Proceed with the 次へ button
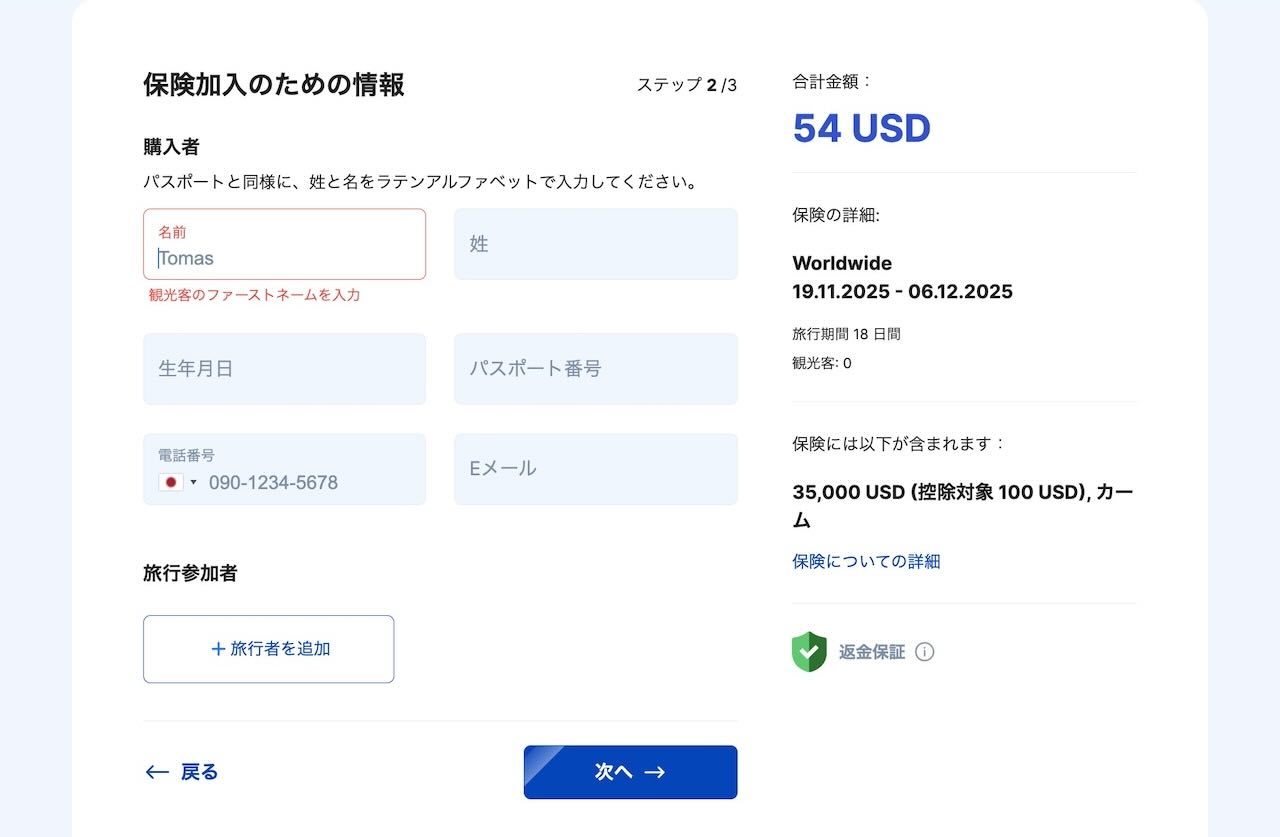The height and width of the screenshot is (837, 1280). [x=630, y=772]
